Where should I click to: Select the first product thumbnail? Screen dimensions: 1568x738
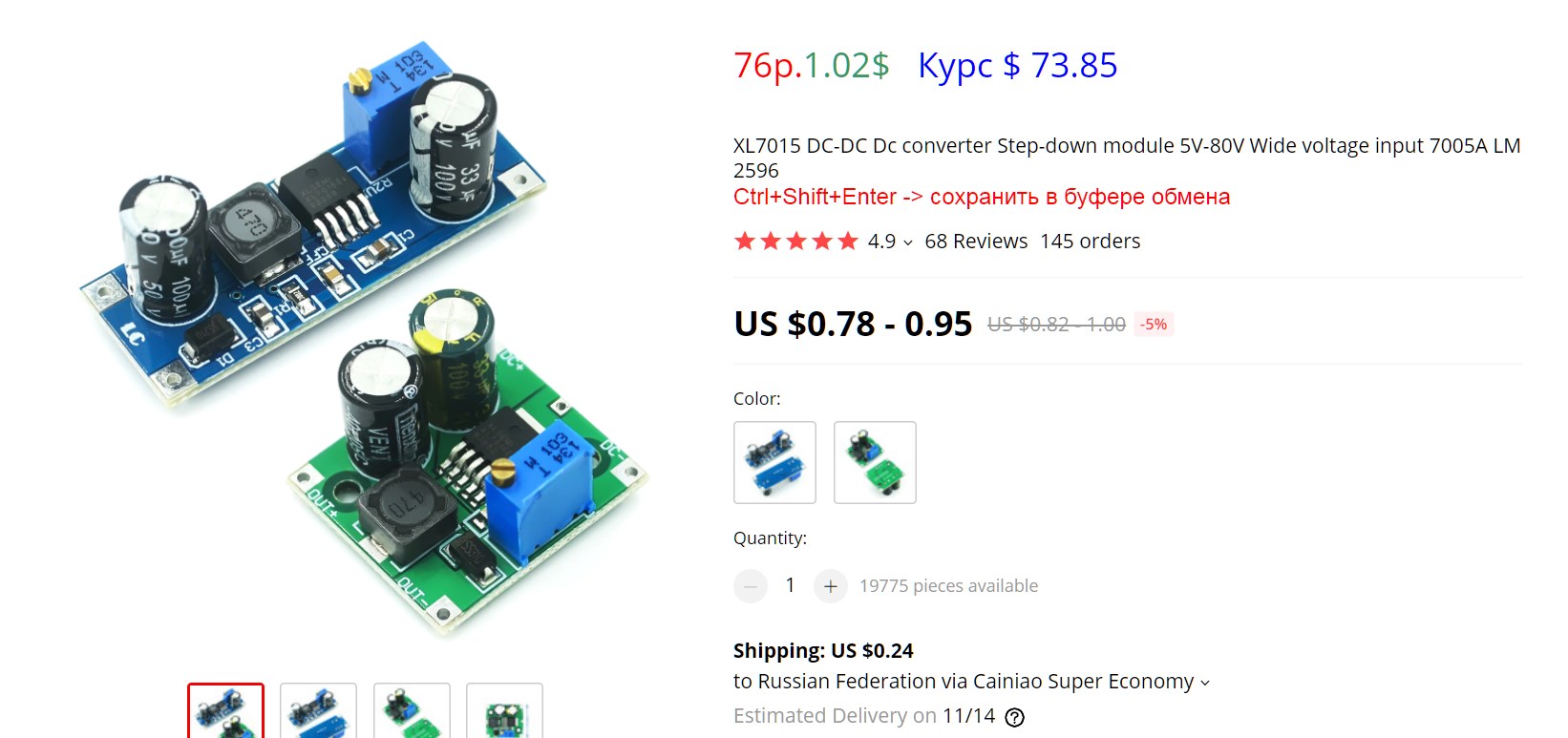click(x=225, y=710)
